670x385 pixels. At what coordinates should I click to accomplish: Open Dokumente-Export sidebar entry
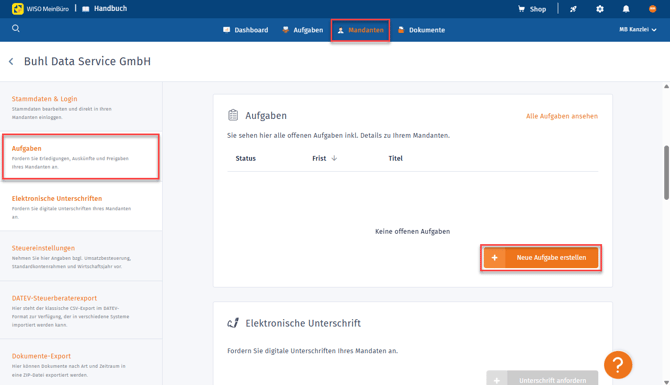81,363
